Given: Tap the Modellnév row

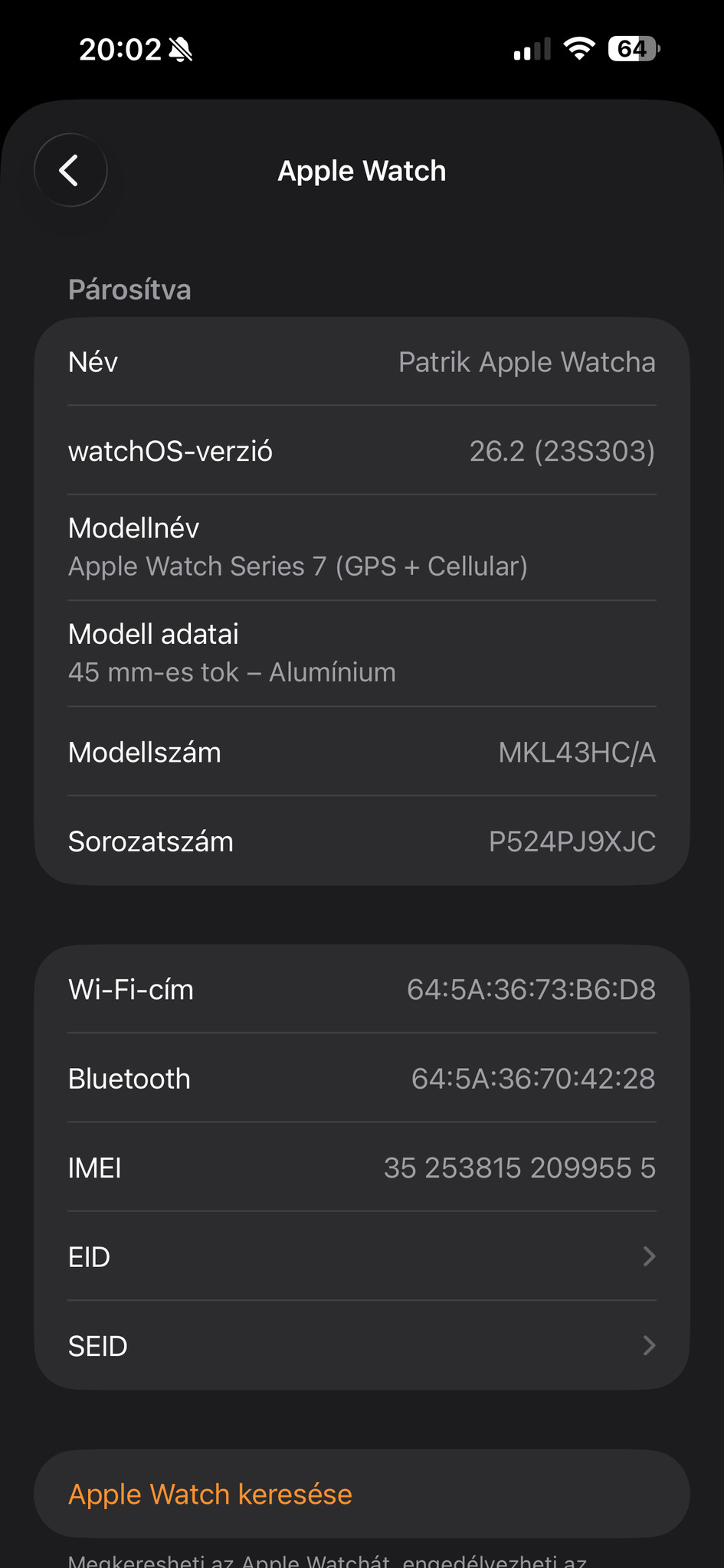Looking at the screenshot, I should [362, 547].
